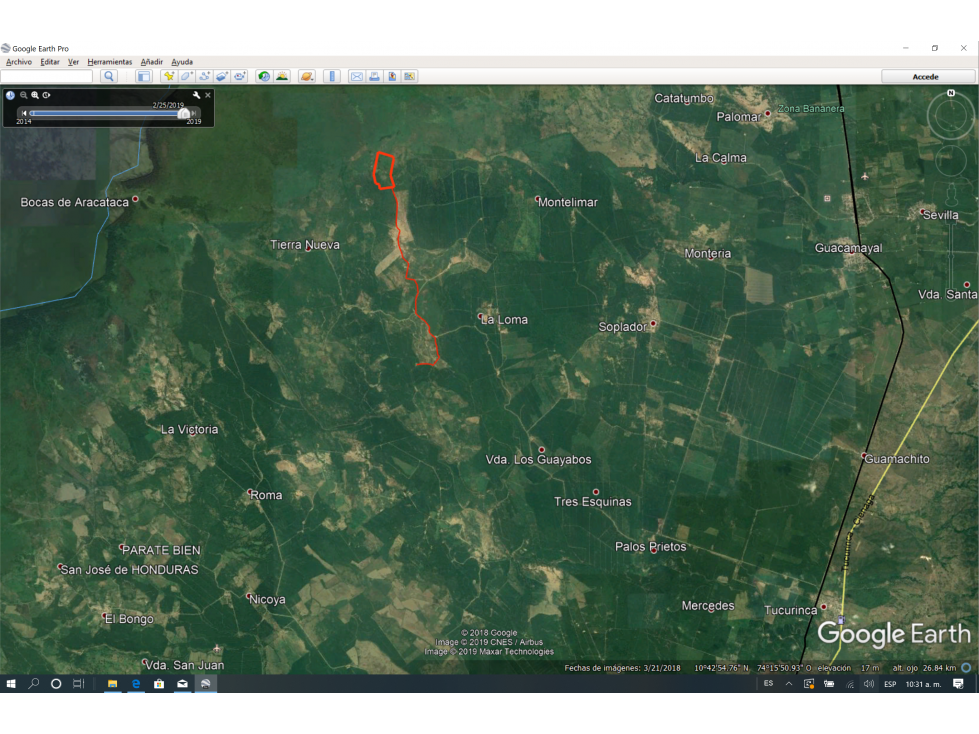This screenshot has width=979, height=734.
Task: Select the ruler measuring tool
Action: pos(332,76)
